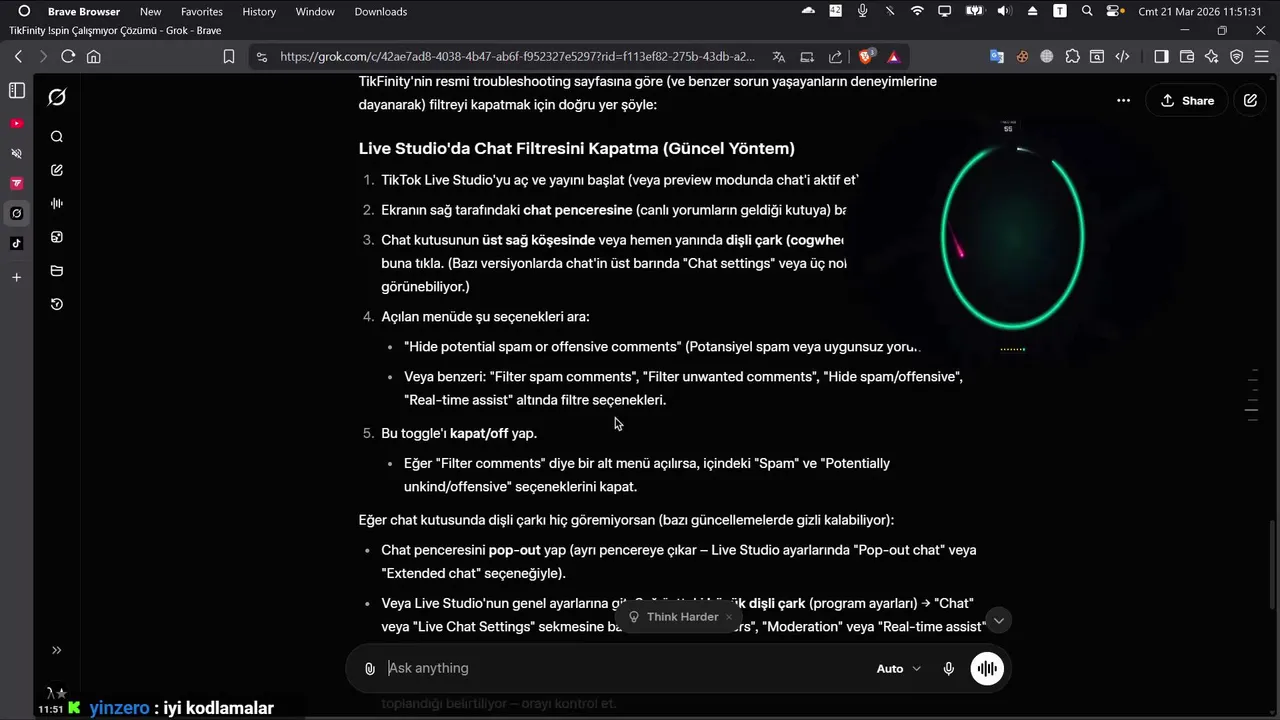Open site settings icon in address bar

coord(262,57)
